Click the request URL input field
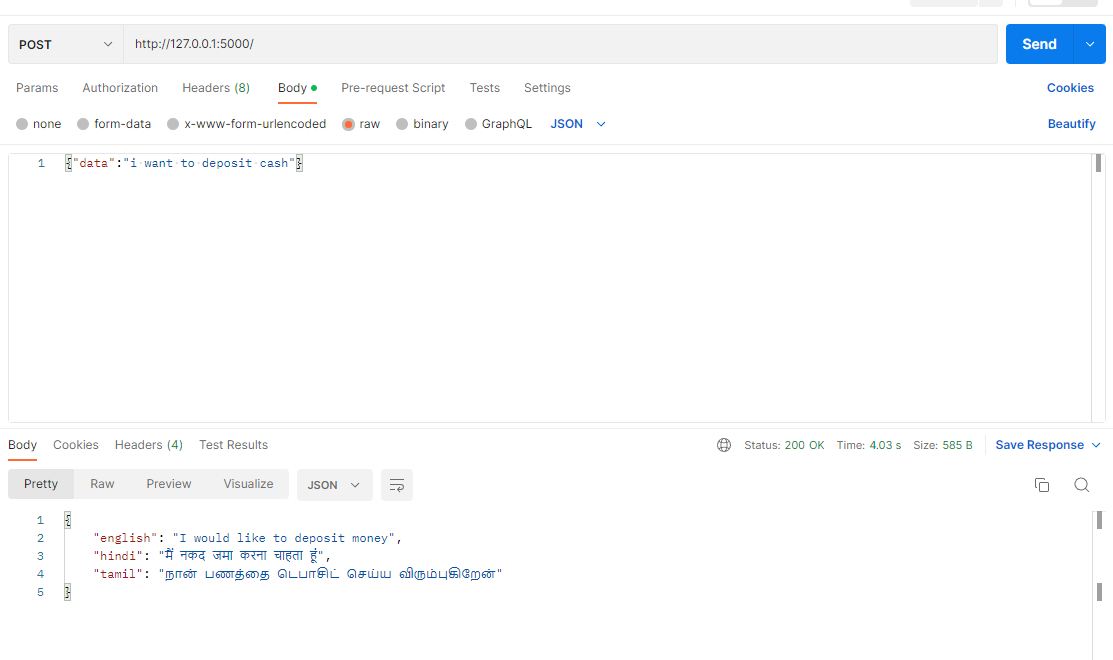 [x=400, y=44]
